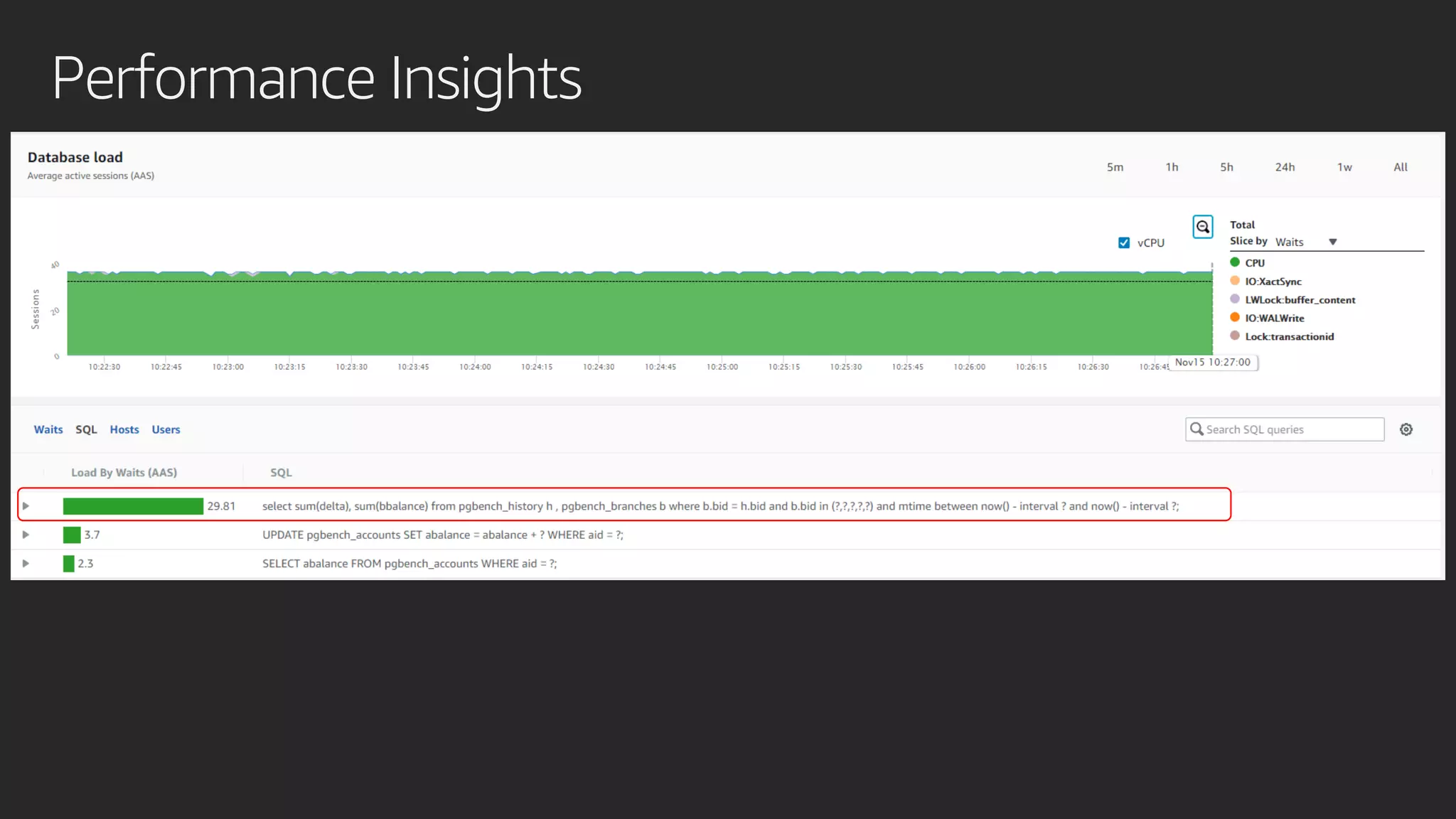The height and width of the screenshot is (819, 1456).
Task: Click the 29.81 load bar
Action: click(133, 506)
